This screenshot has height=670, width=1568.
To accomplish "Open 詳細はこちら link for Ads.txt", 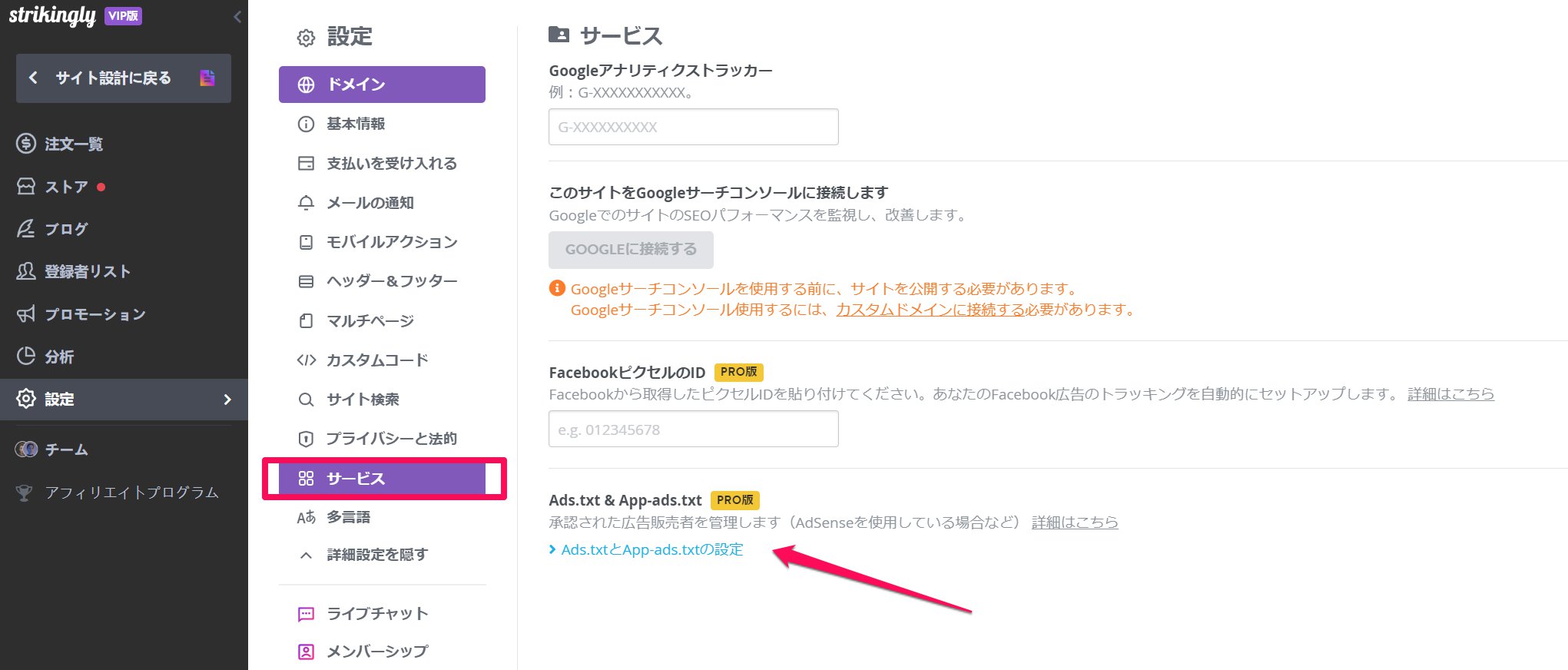I will (x=1075, y=522).
